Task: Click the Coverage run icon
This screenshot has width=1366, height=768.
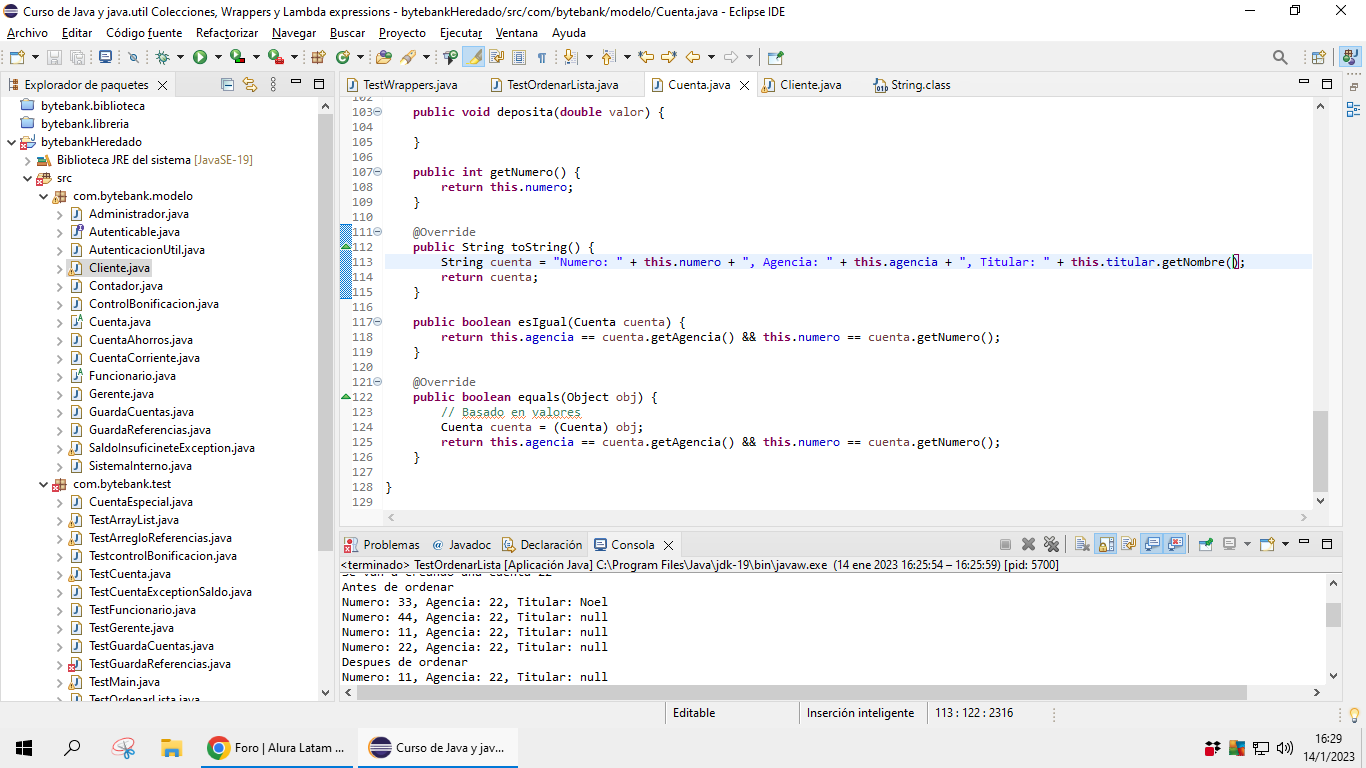Action: click(237, 57)
